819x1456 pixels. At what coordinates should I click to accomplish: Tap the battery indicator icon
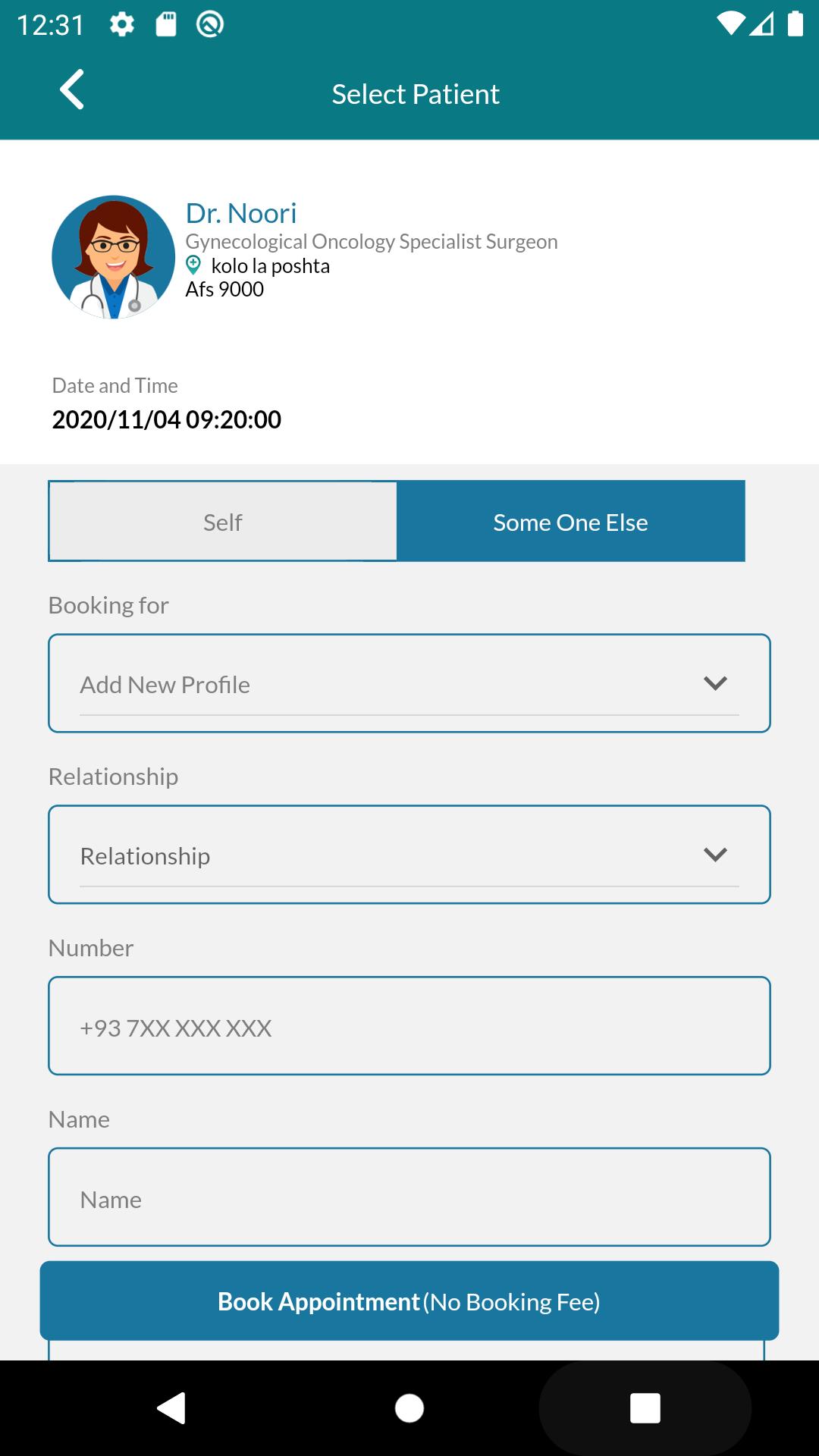(795, 24)
